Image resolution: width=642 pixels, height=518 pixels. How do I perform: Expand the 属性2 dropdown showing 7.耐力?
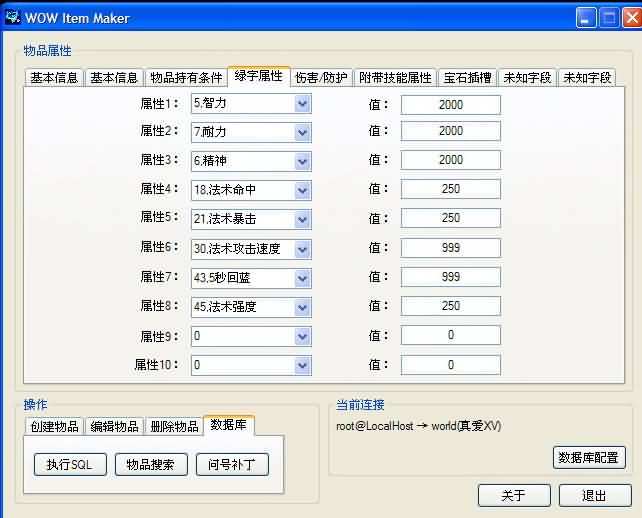pyautogui.click(x=303, y=133)
